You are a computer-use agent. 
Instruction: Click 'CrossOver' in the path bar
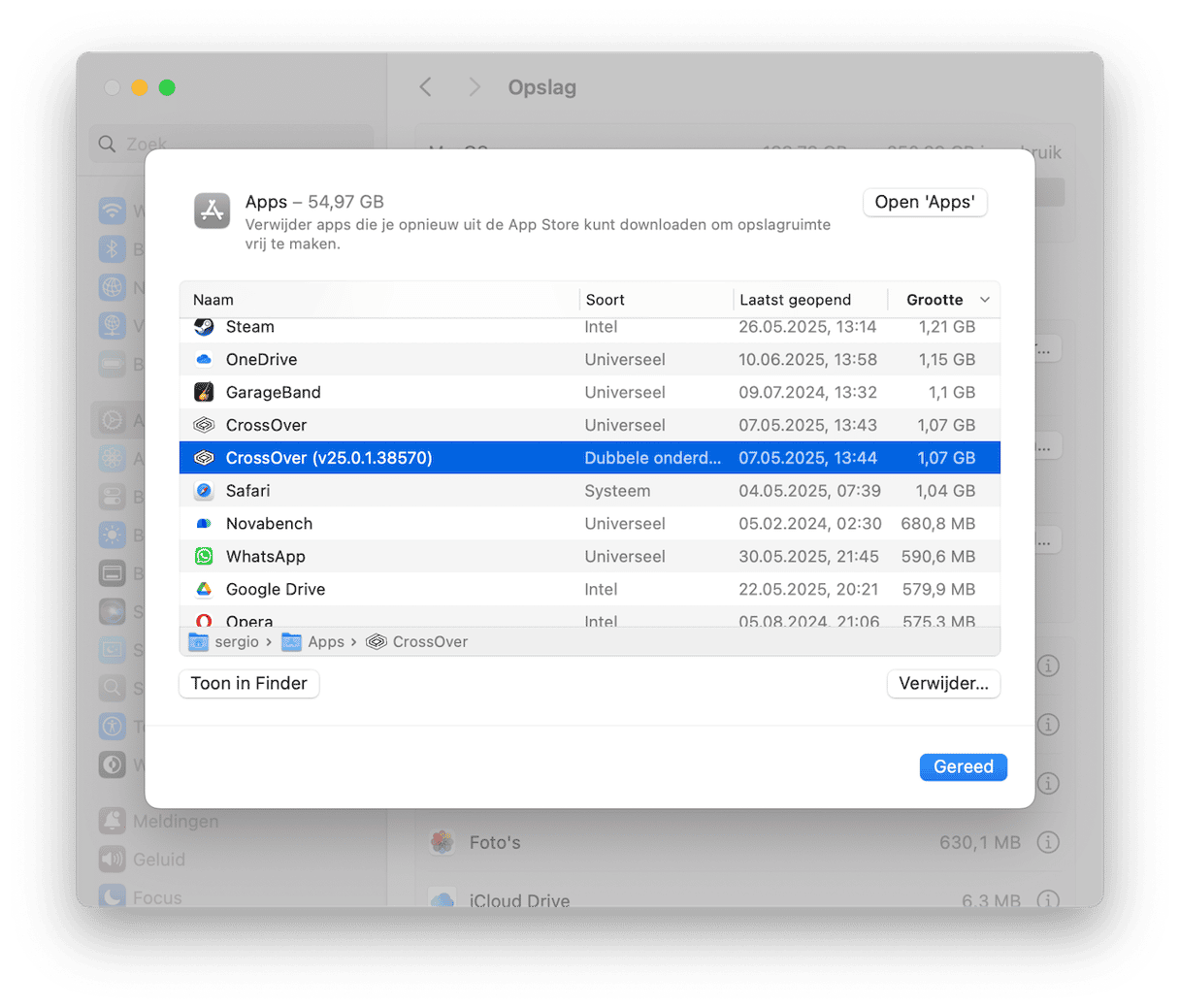[430, 642]
